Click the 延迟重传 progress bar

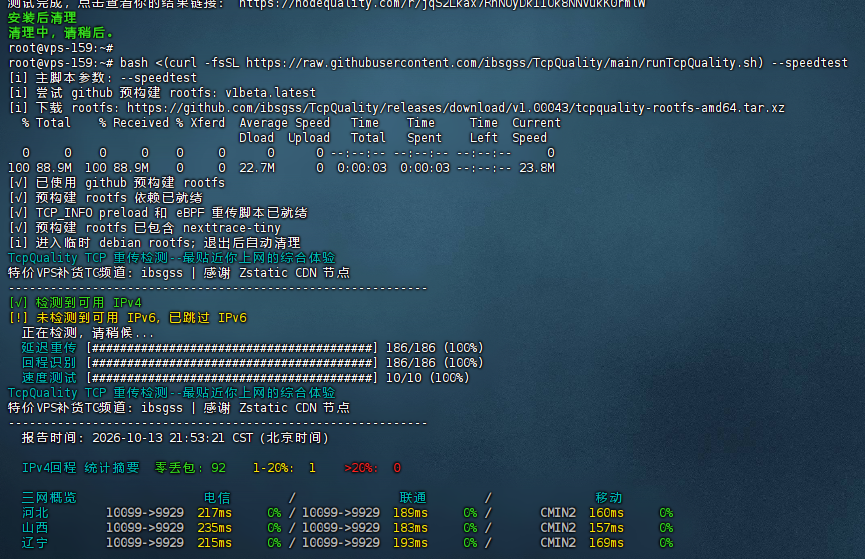click(232, 348)
